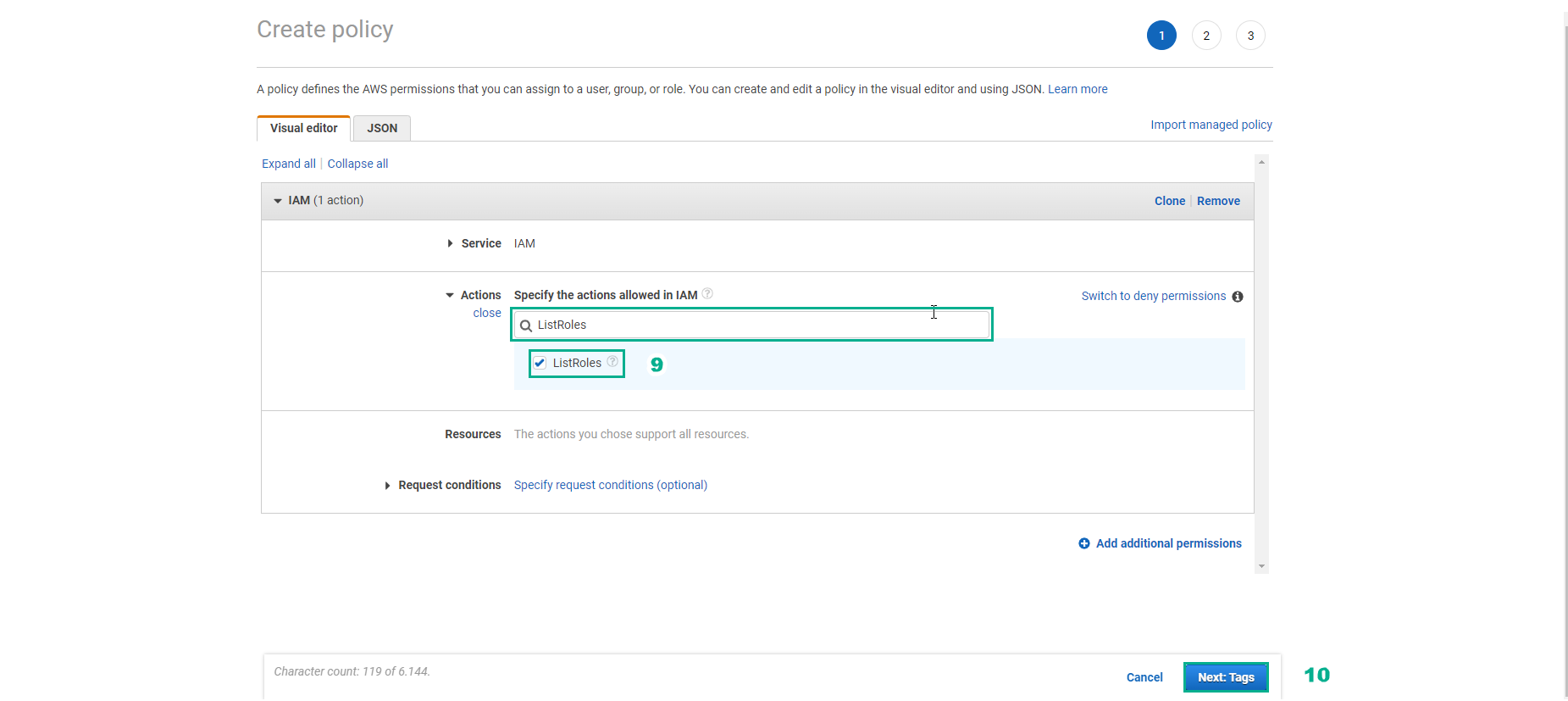
Task: Click close link under Actions
Action: 487,313
